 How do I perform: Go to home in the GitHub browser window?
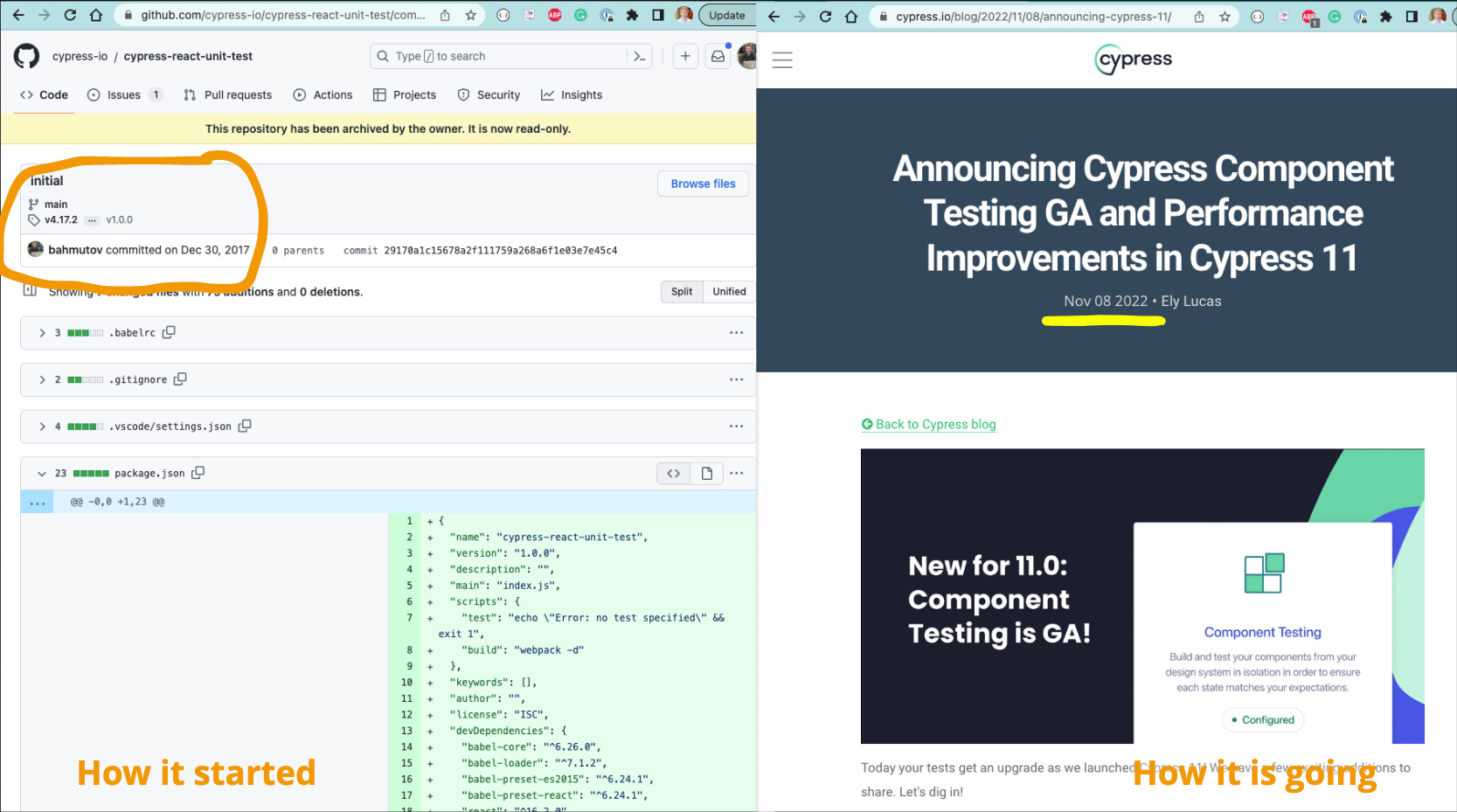[x=96, y=15]
